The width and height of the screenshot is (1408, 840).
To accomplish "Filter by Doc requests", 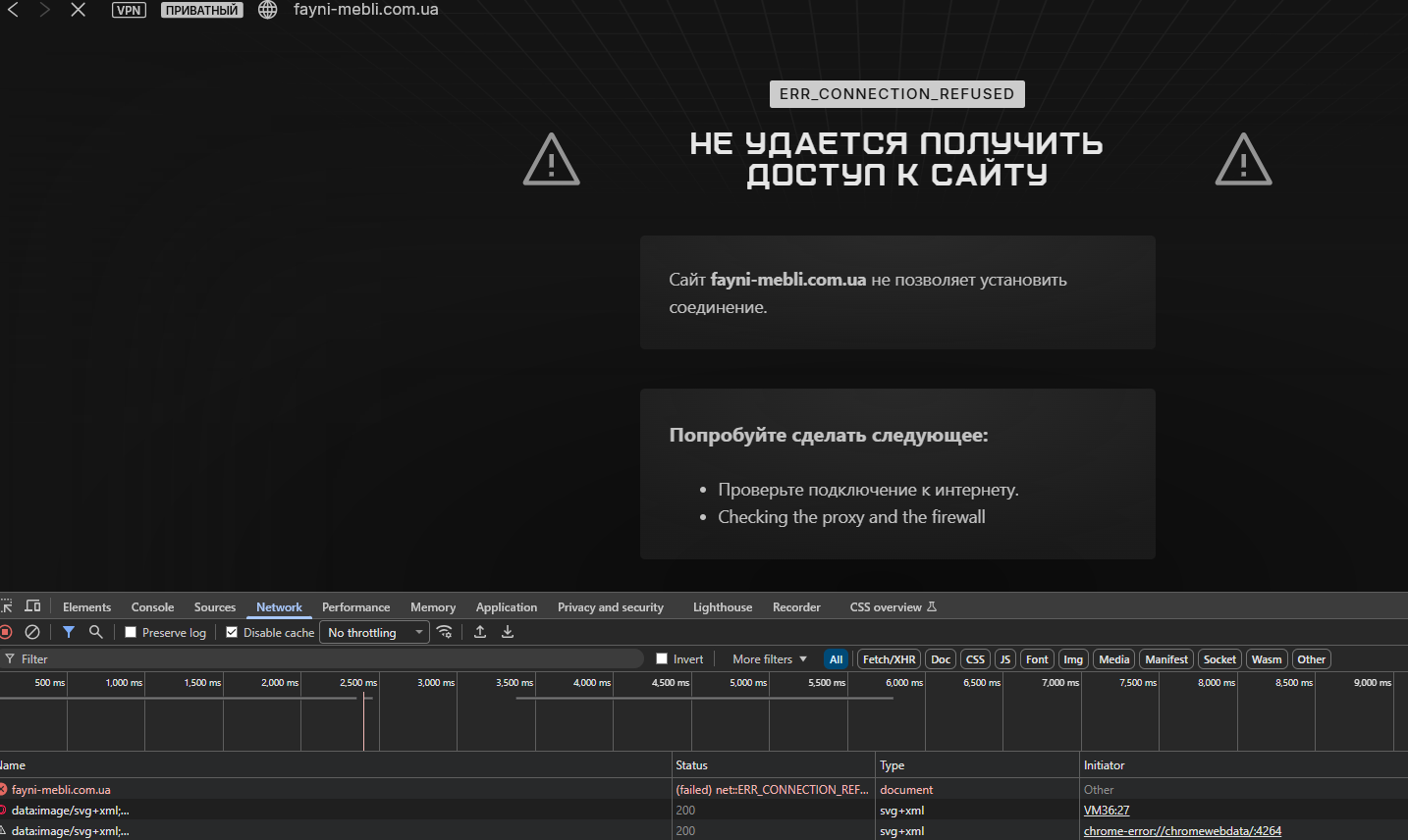I will pos(941,659).
